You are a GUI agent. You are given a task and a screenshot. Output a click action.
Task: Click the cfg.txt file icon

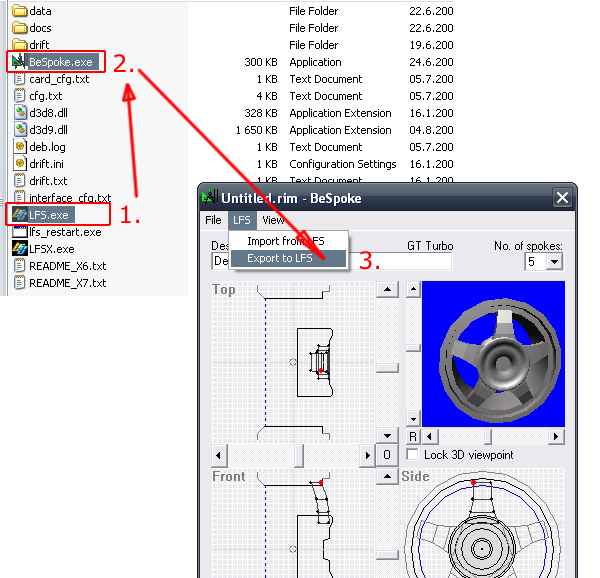click(20, 96)
